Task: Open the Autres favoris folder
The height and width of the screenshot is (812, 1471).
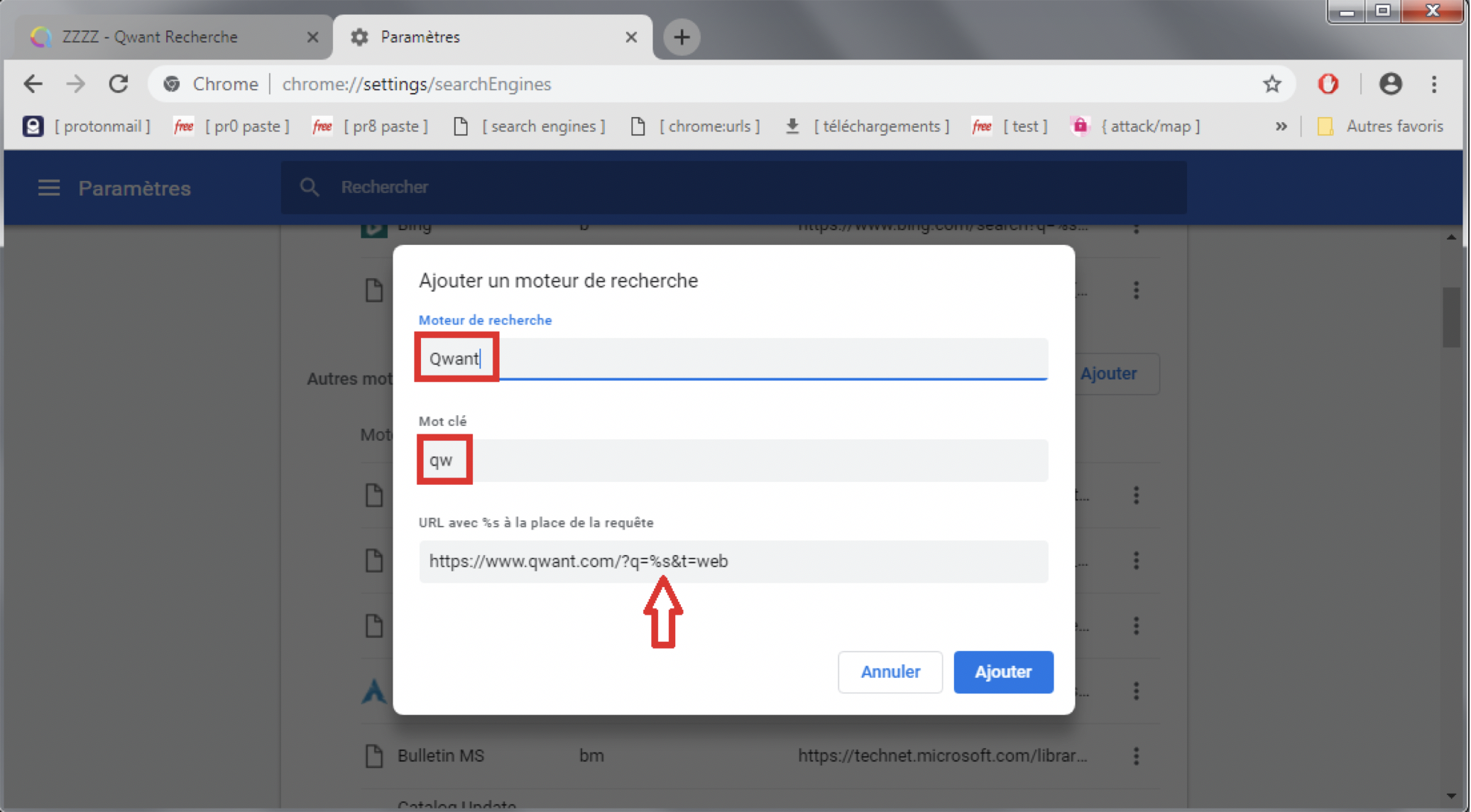Action: [1380, 126]
